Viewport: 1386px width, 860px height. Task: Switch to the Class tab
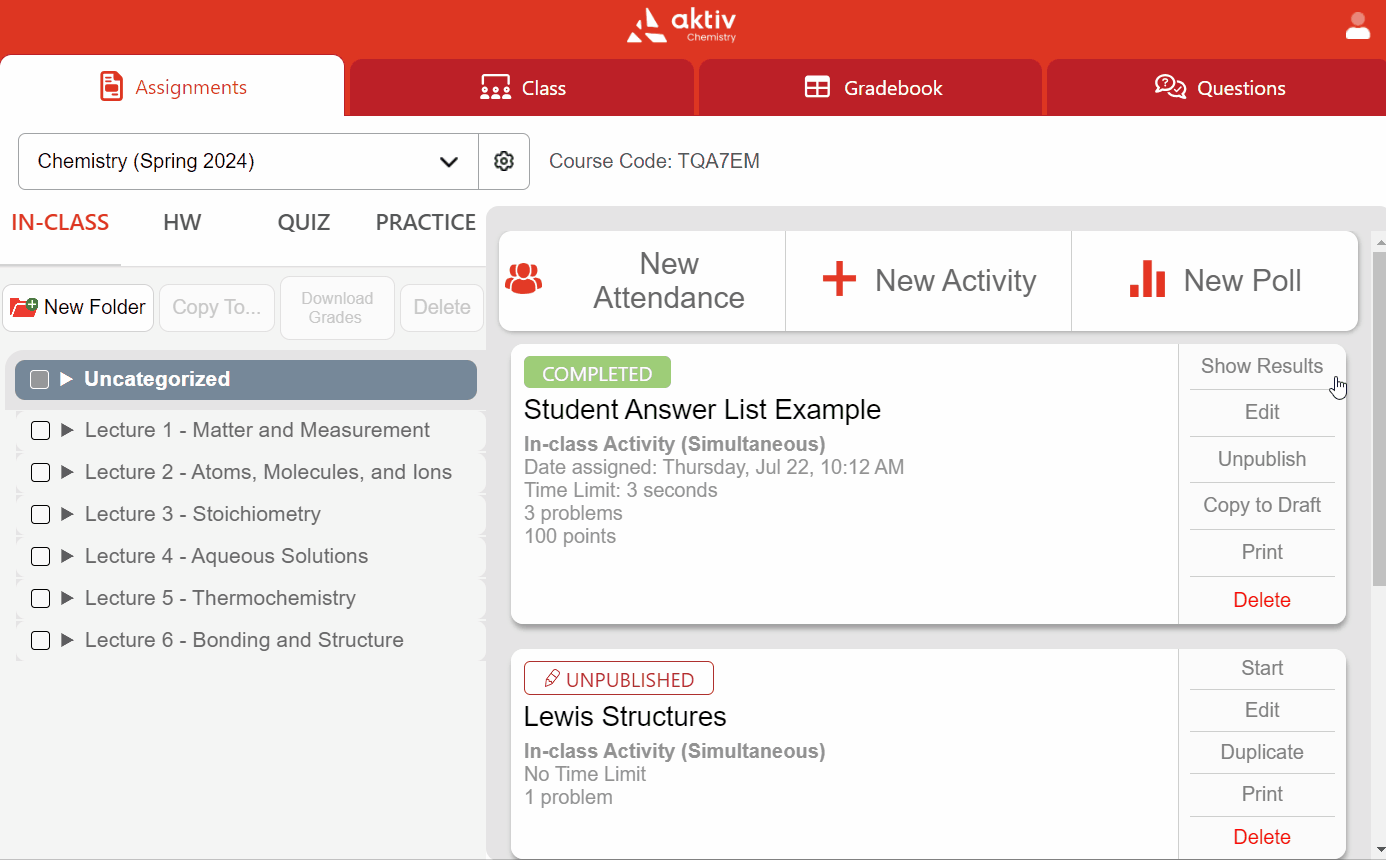pos(522,88)
